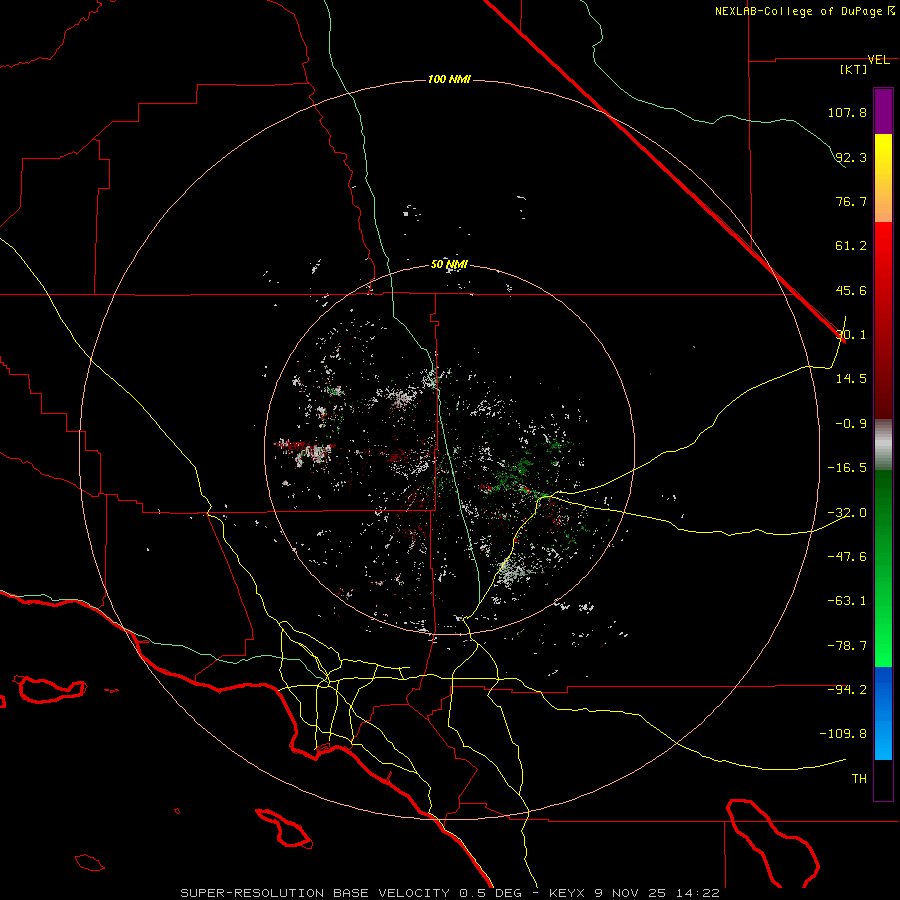This screenshot has height=900, width=900.
Task: Pick the green segment of velocity color bar
Action: (883, 568)
